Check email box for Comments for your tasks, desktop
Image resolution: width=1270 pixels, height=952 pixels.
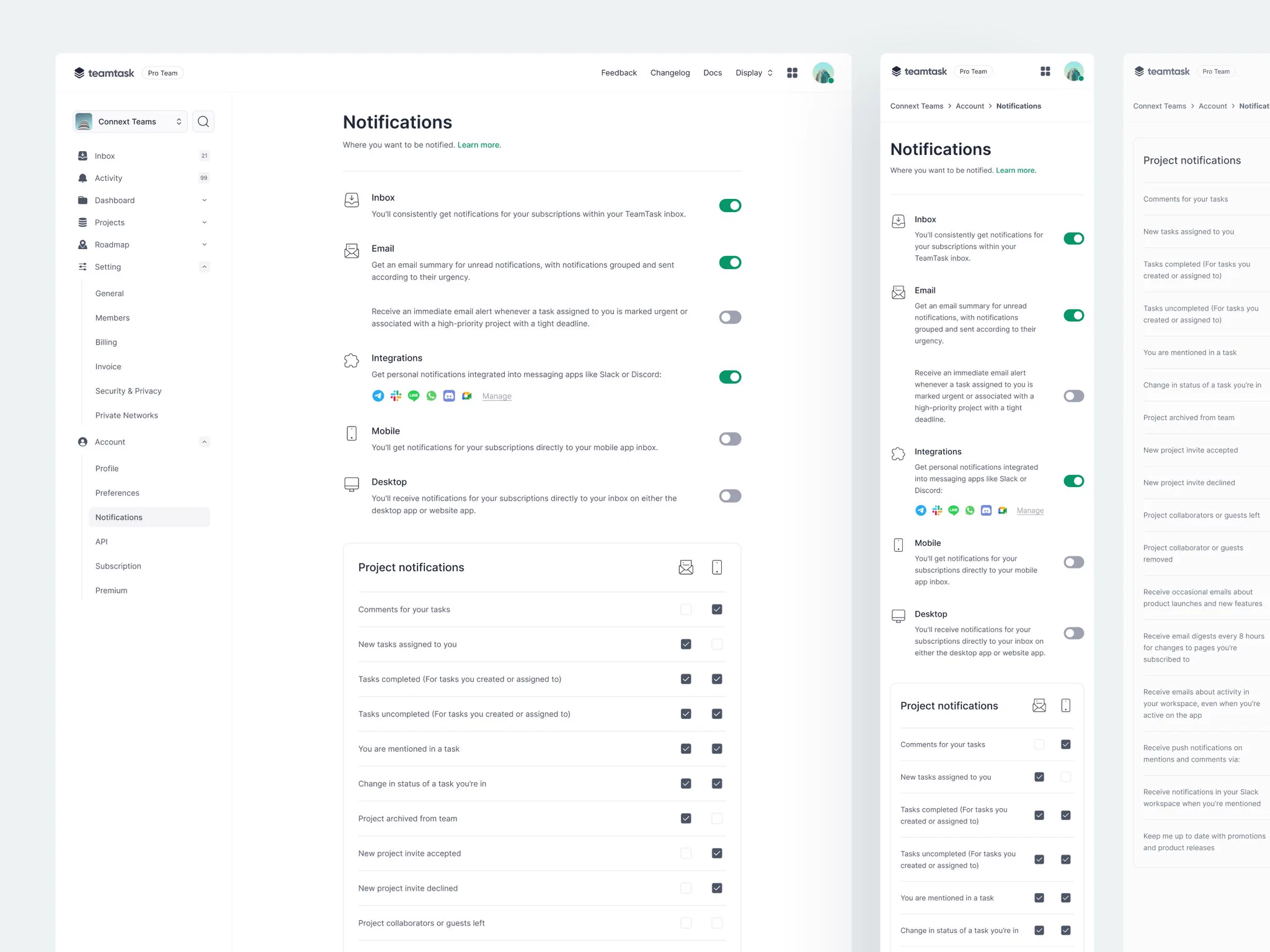point(686,609)
